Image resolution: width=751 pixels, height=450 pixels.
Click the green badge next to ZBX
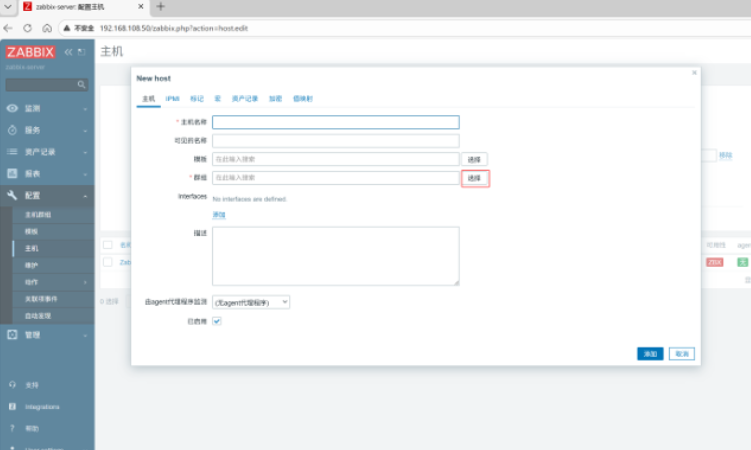click(742, 262)
